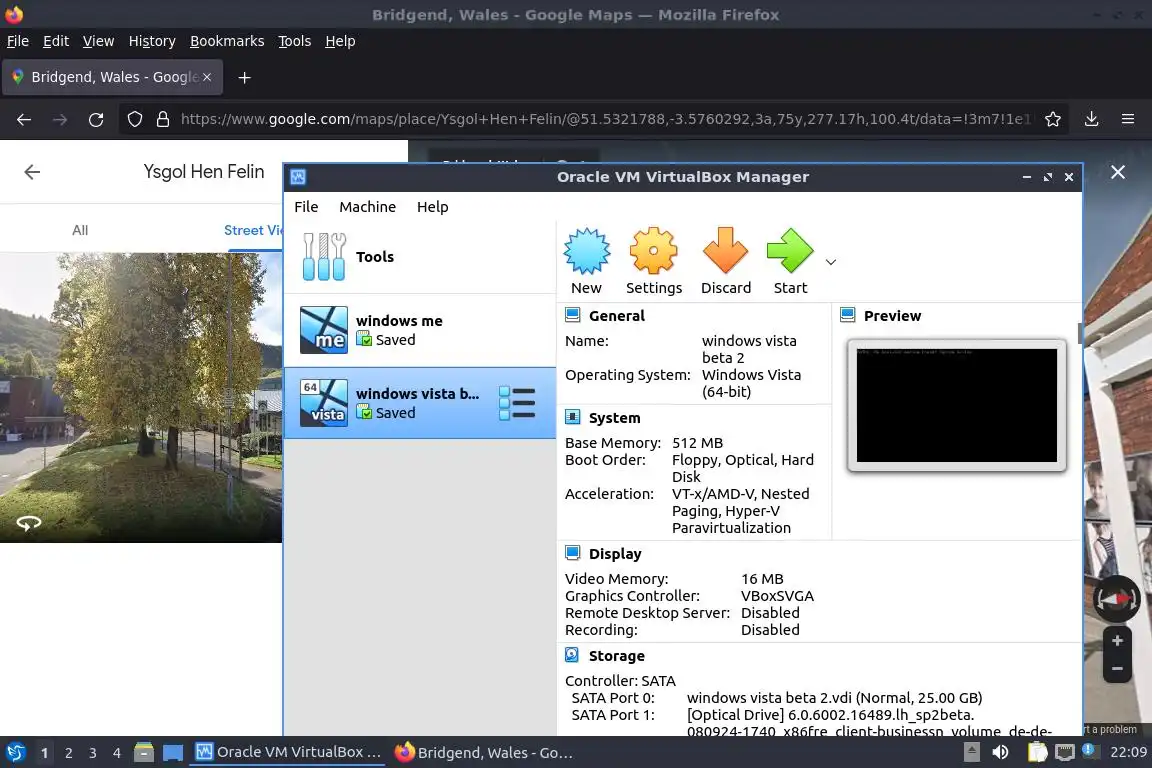This screenshot has width=1152, height=768.
Task: Click the Storage section header
Action: 616,656
